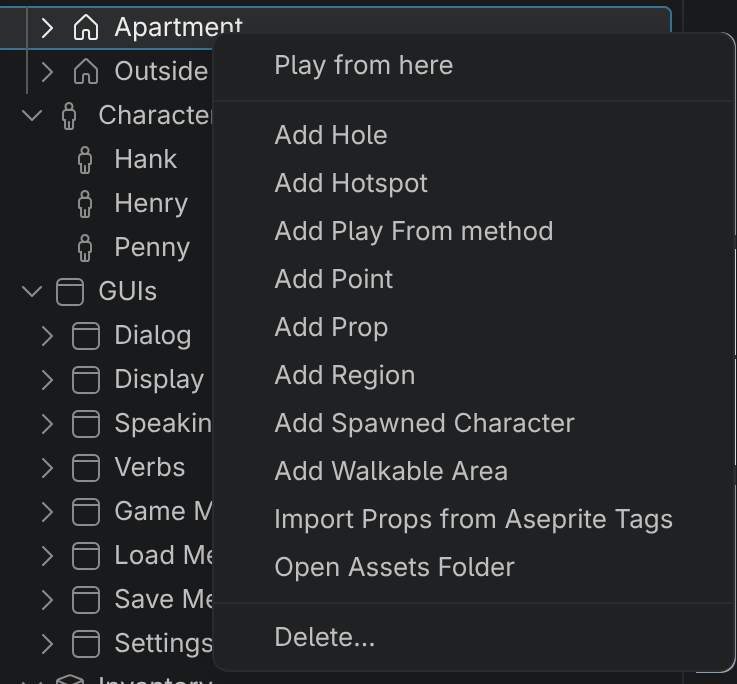
Task: Click the Outside room house icon
Action: [x=86, y=71]
